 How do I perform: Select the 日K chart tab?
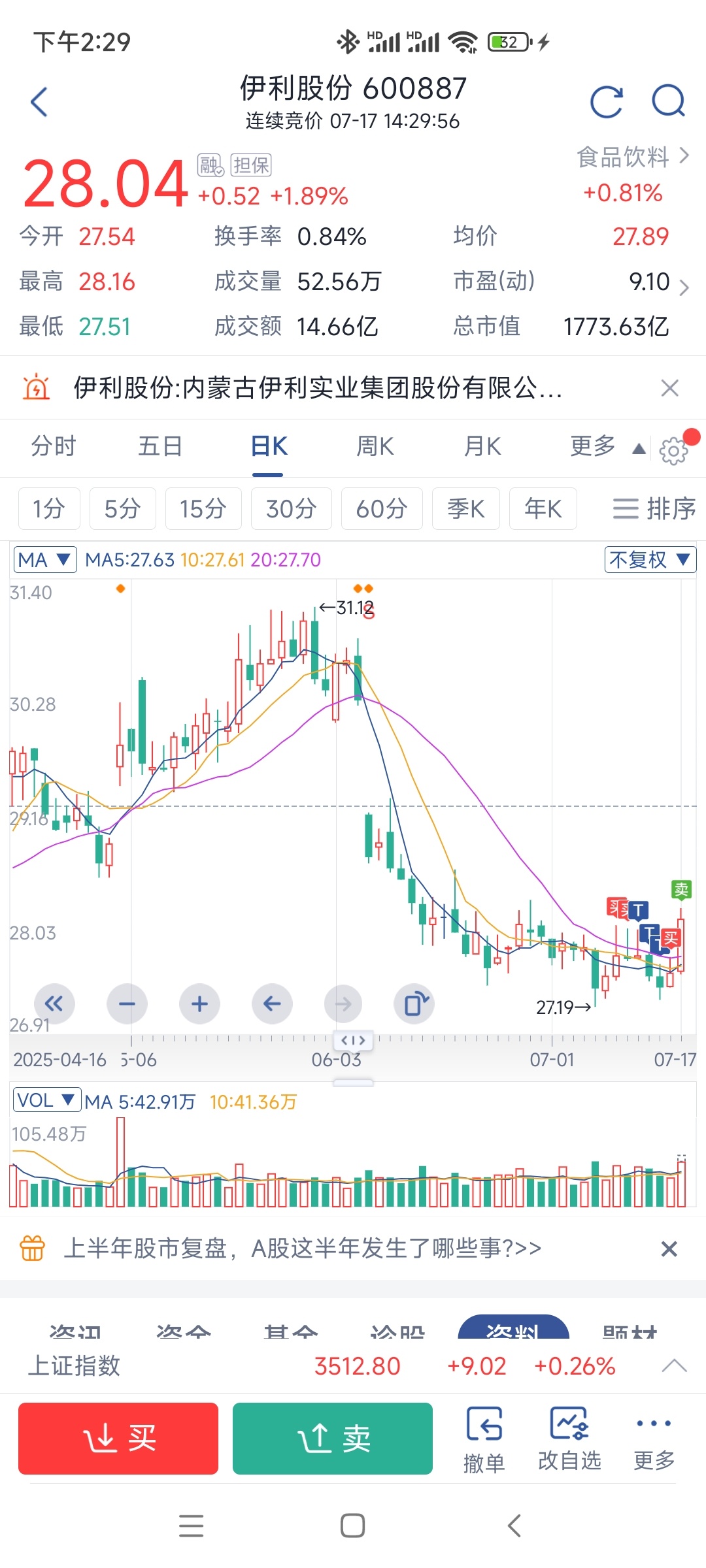coord(269,446)
